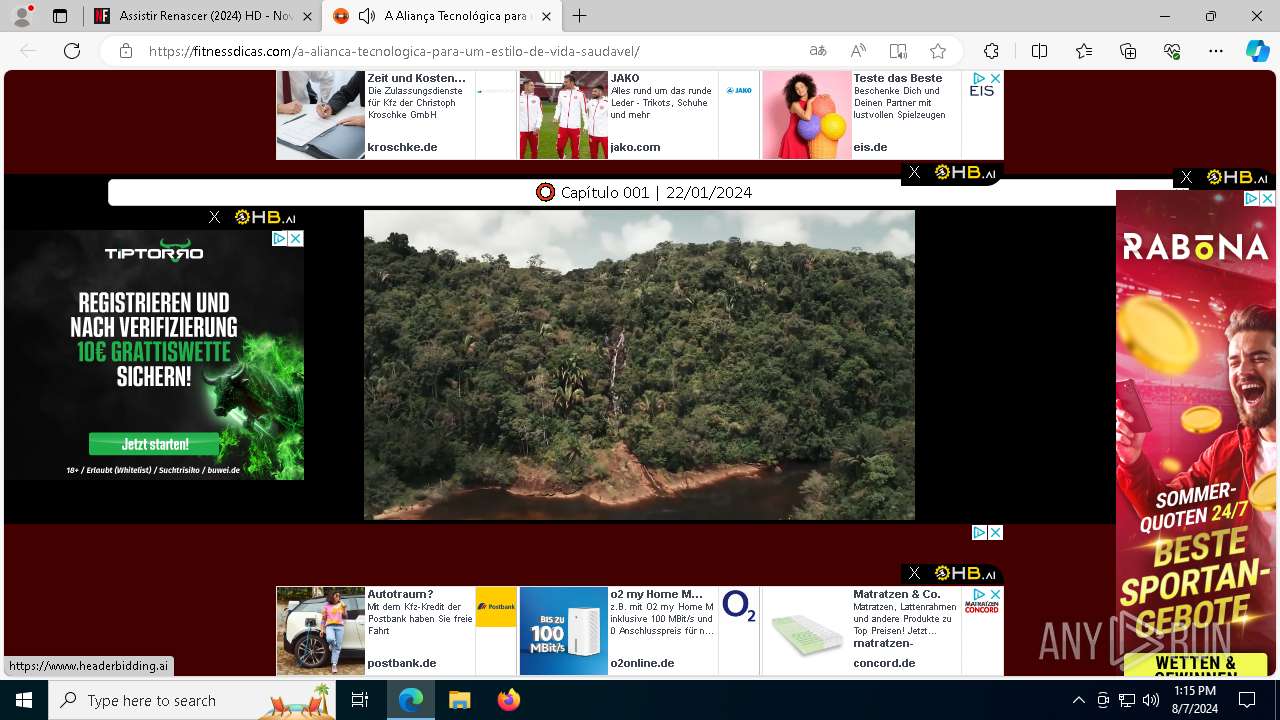
Task: Launch Firefox from the taskbar
Action: tap(508, 700)
